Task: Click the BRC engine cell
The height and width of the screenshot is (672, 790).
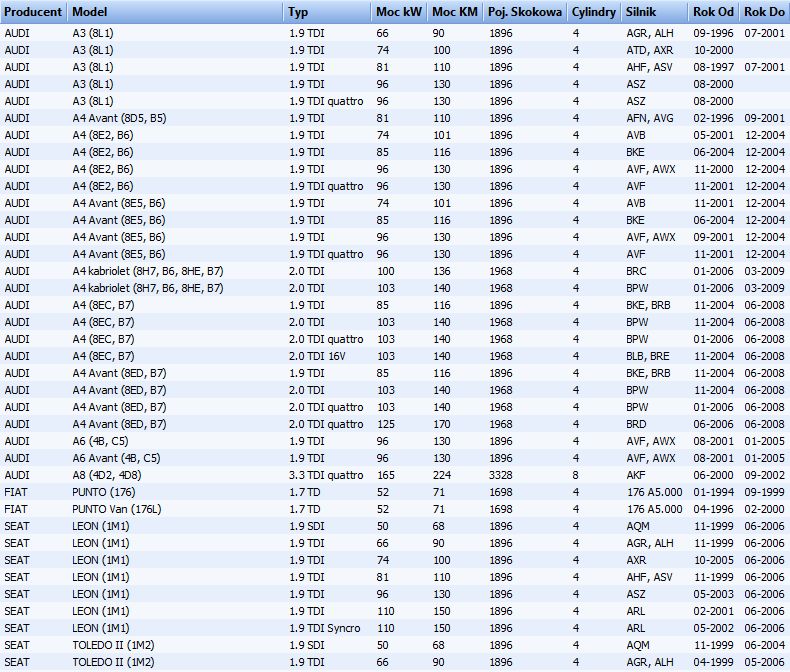Action: tap(636, 271)
